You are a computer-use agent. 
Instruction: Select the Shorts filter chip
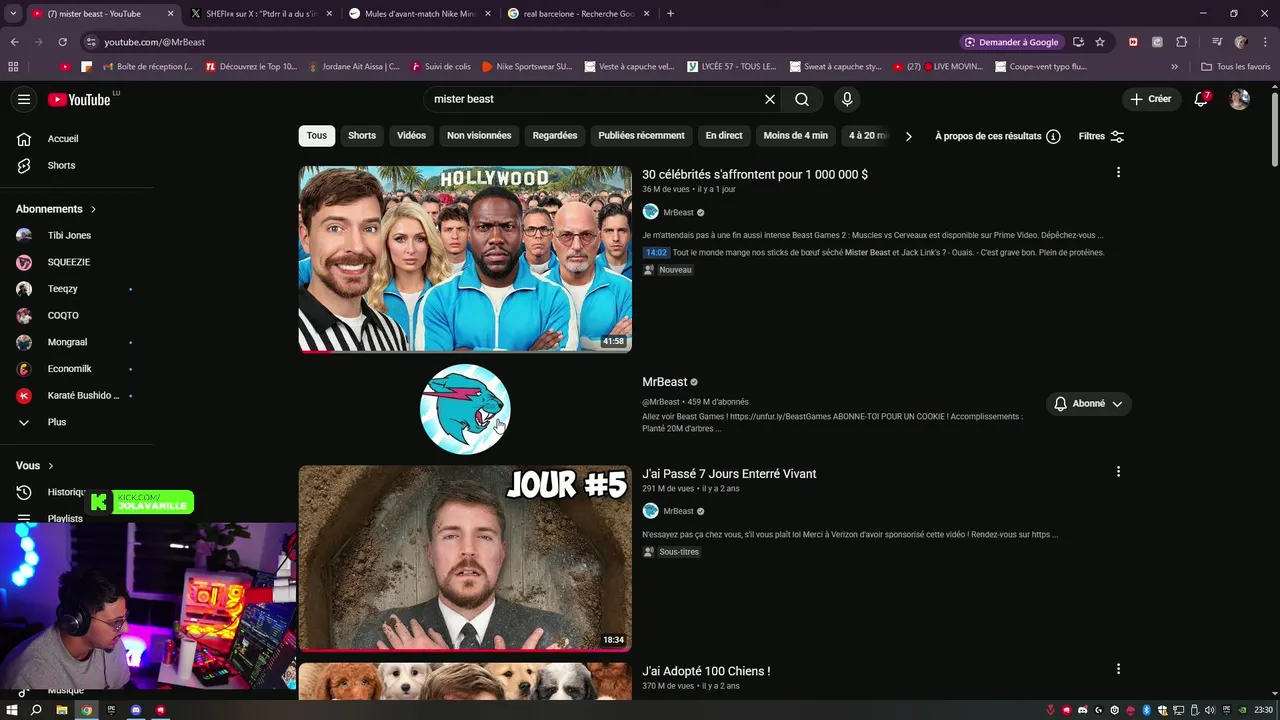coord(362,136)
